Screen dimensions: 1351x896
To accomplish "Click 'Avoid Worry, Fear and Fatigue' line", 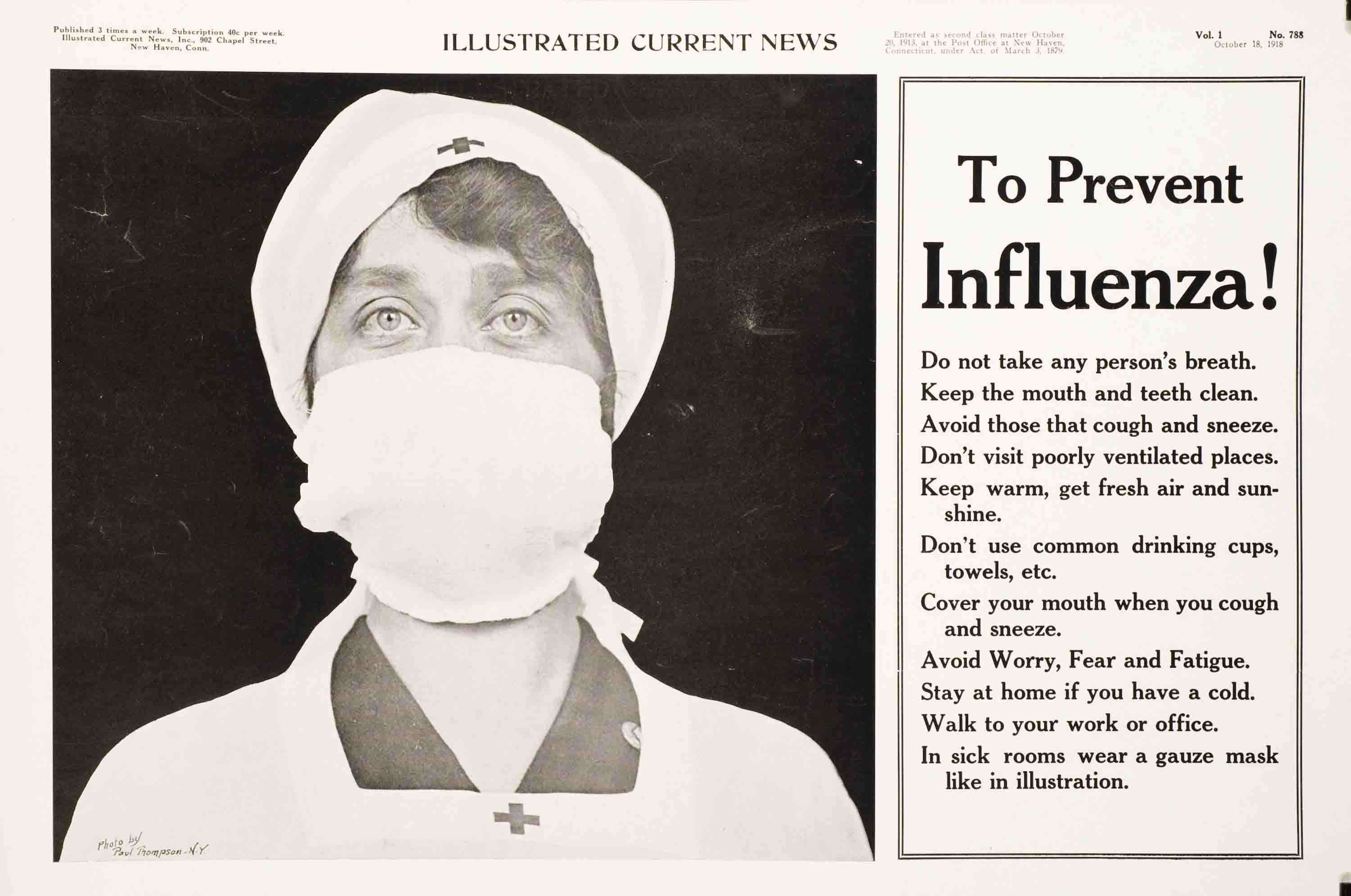I will click(1085, 661).
